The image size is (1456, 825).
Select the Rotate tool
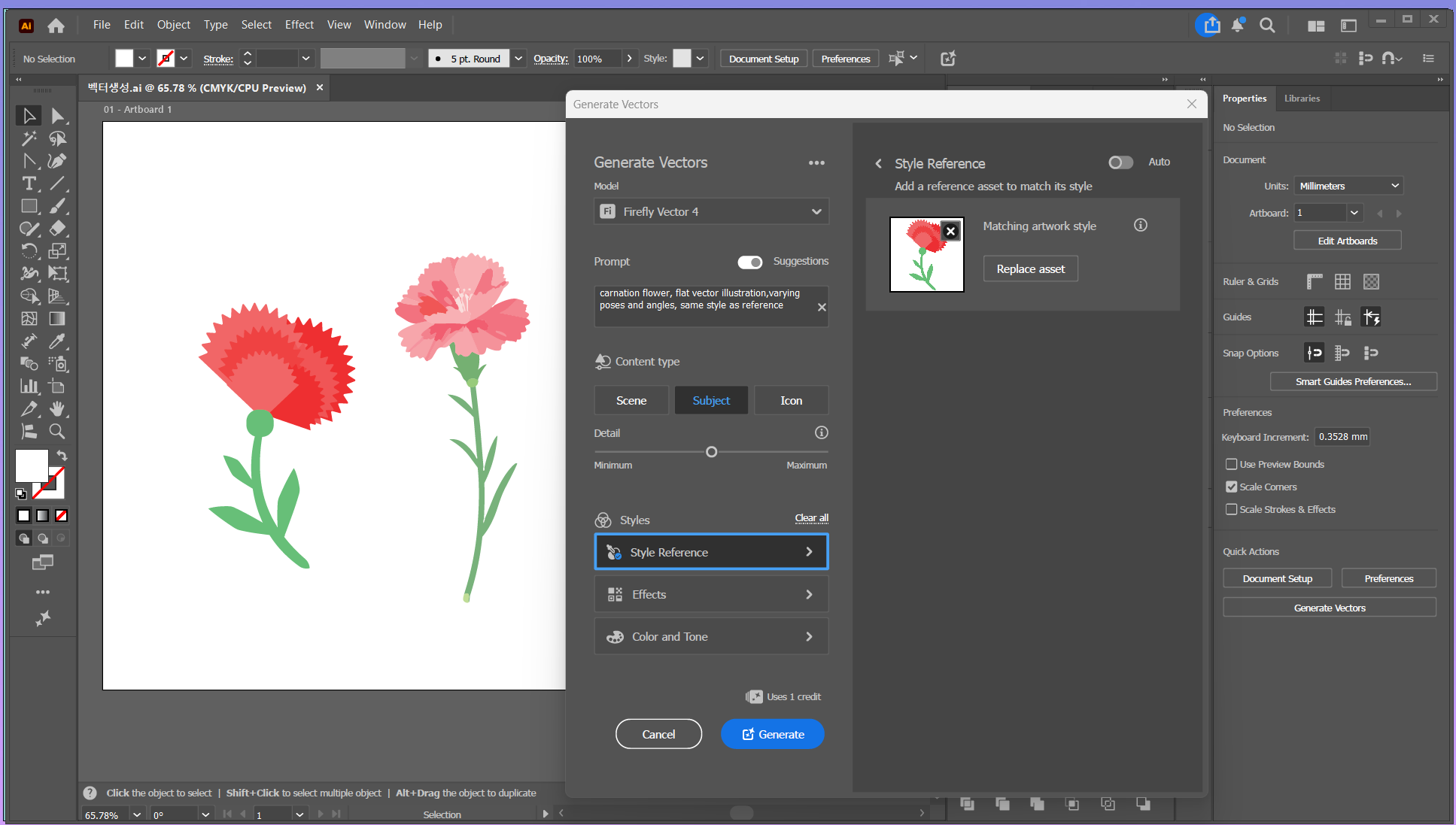coord(29,251)
